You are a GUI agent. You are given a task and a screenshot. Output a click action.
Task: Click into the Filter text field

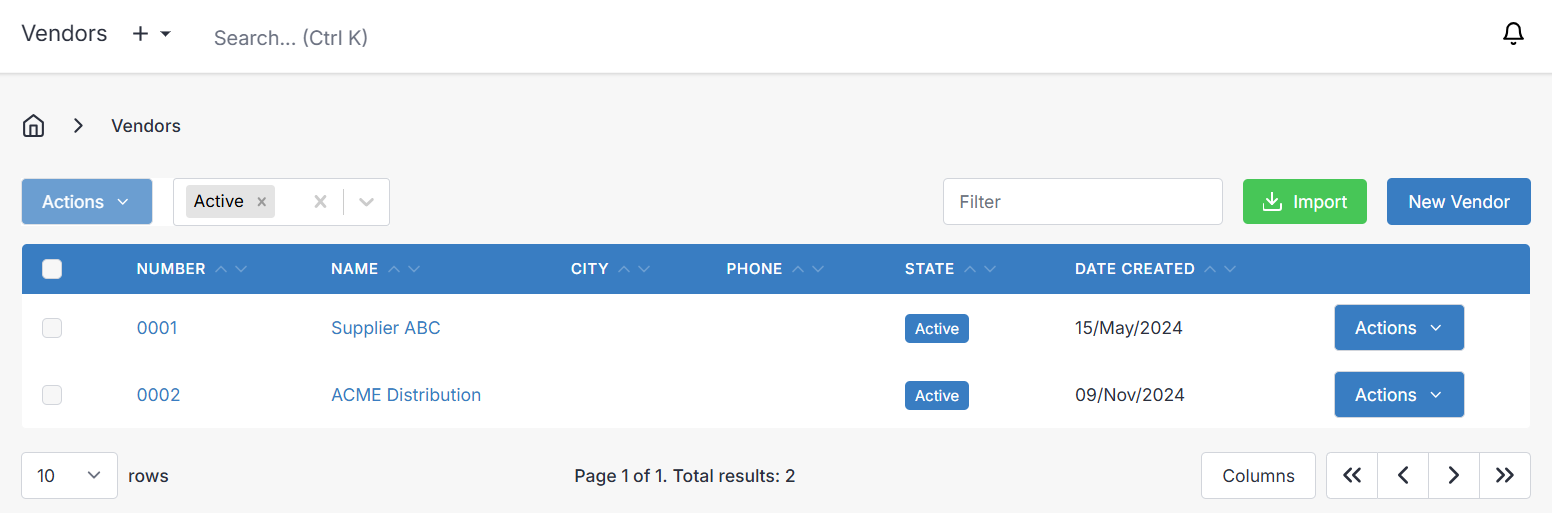[1082, 202]
